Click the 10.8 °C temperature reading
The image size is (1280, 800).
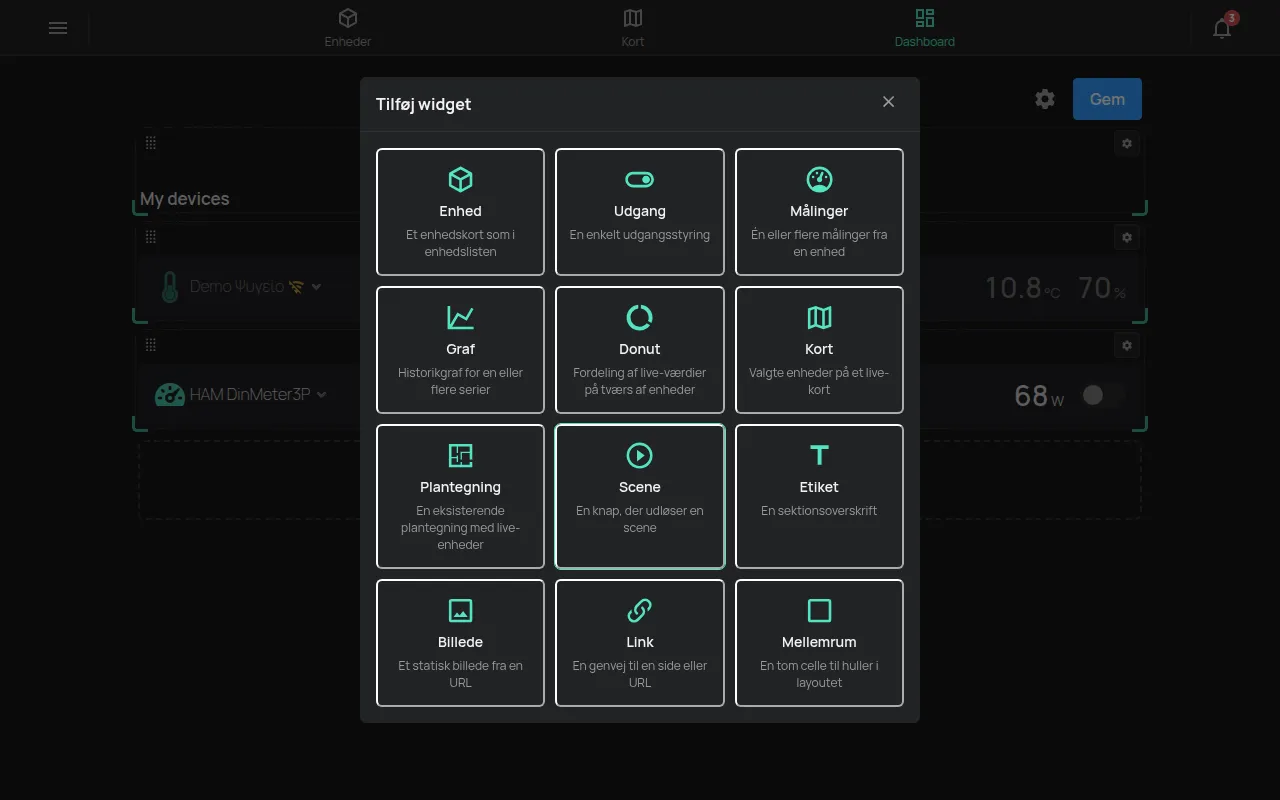[1022, 288]
